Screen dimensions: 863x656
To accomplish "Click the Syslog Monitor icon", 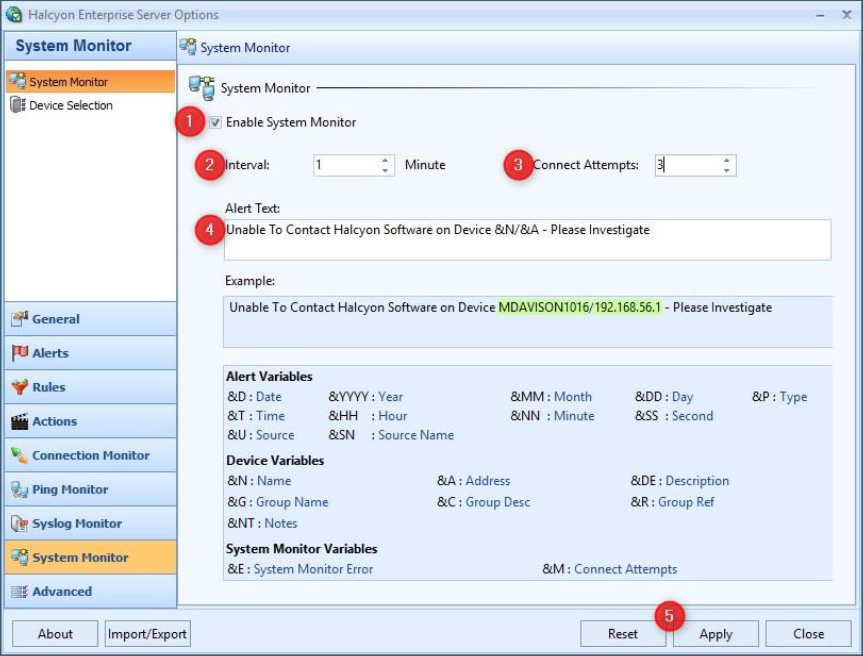I will tap(19, 523).
